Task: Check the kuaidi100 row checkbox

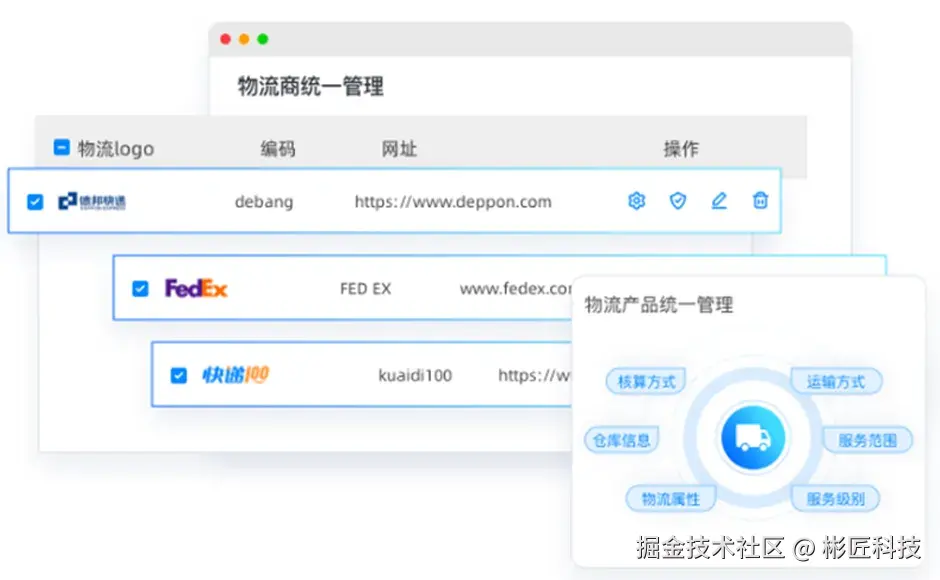Action: (178, 376)
